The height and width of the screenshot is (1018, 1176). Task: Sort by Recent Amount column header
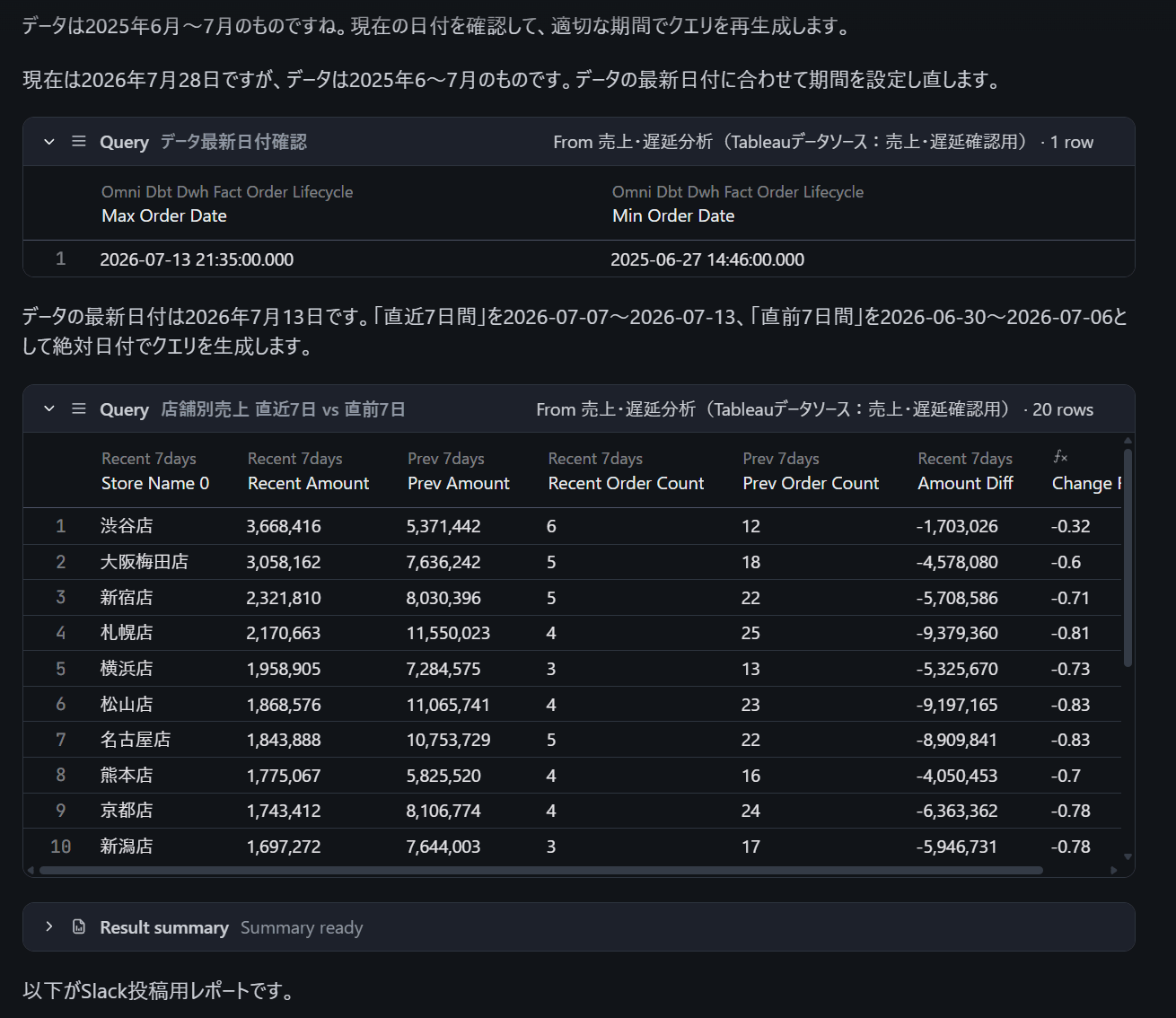(308, 483)
